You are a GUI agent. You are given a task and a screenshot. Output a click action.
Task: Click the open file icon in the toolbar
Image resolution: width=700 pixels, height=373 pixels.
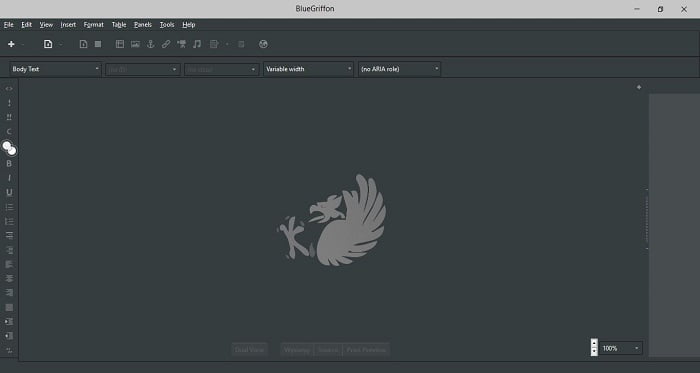(48, 44)
